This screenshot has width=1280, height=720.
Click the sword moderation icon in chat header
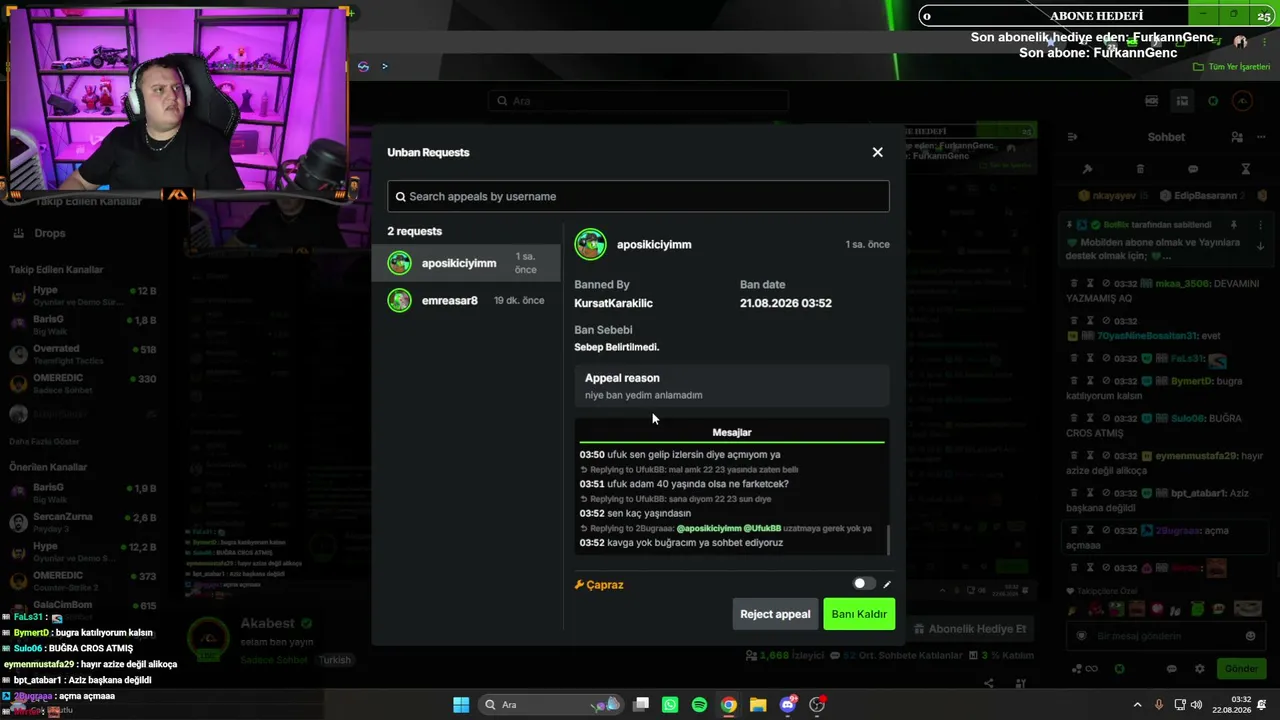point(1088,169)
